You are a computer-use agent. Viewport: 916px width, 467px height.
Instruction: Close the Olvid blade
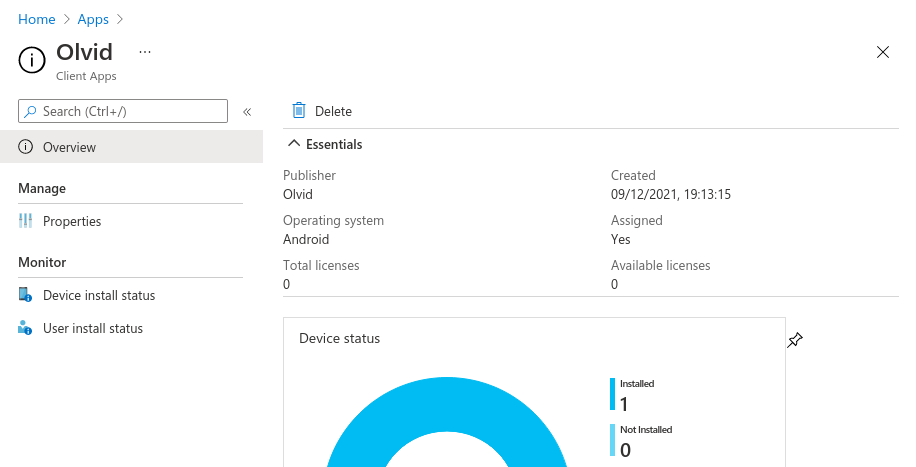click(883, 52)
